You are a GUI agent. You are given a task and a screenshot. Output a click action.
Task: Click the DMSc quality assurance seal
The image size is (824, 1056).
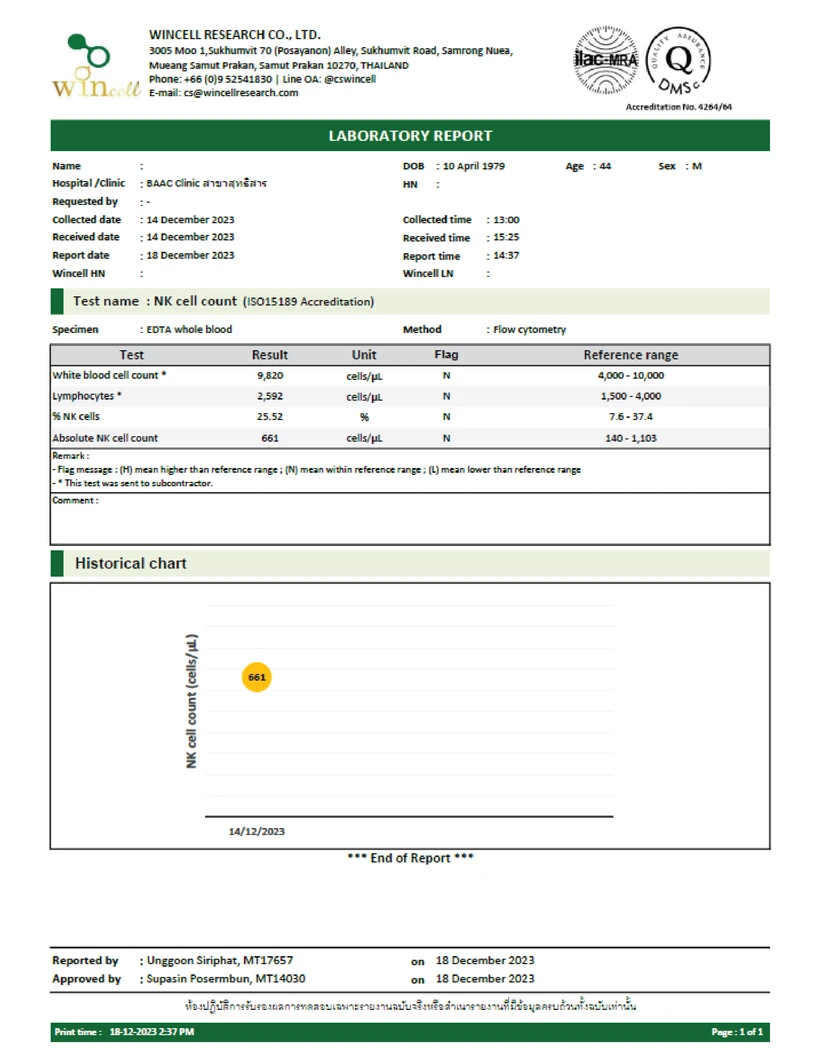681,62
